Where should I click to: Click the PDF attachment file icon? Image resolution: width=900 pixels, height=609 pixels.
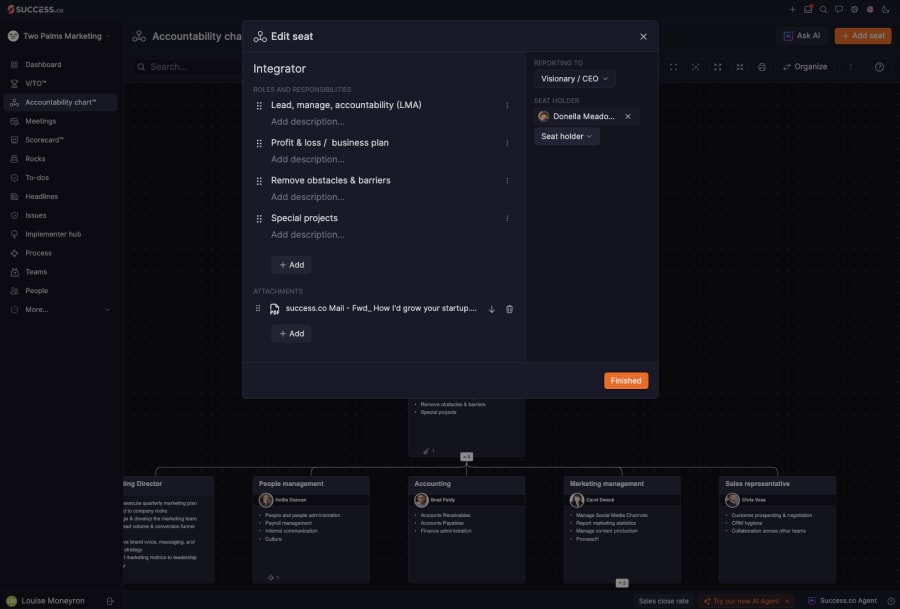(x=274, y=309)
